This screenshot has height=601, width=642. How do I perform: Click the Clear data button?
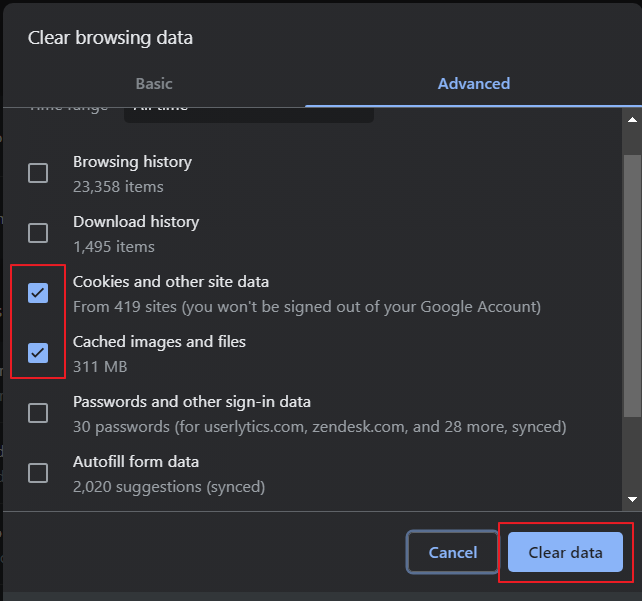tap(565, 552)
